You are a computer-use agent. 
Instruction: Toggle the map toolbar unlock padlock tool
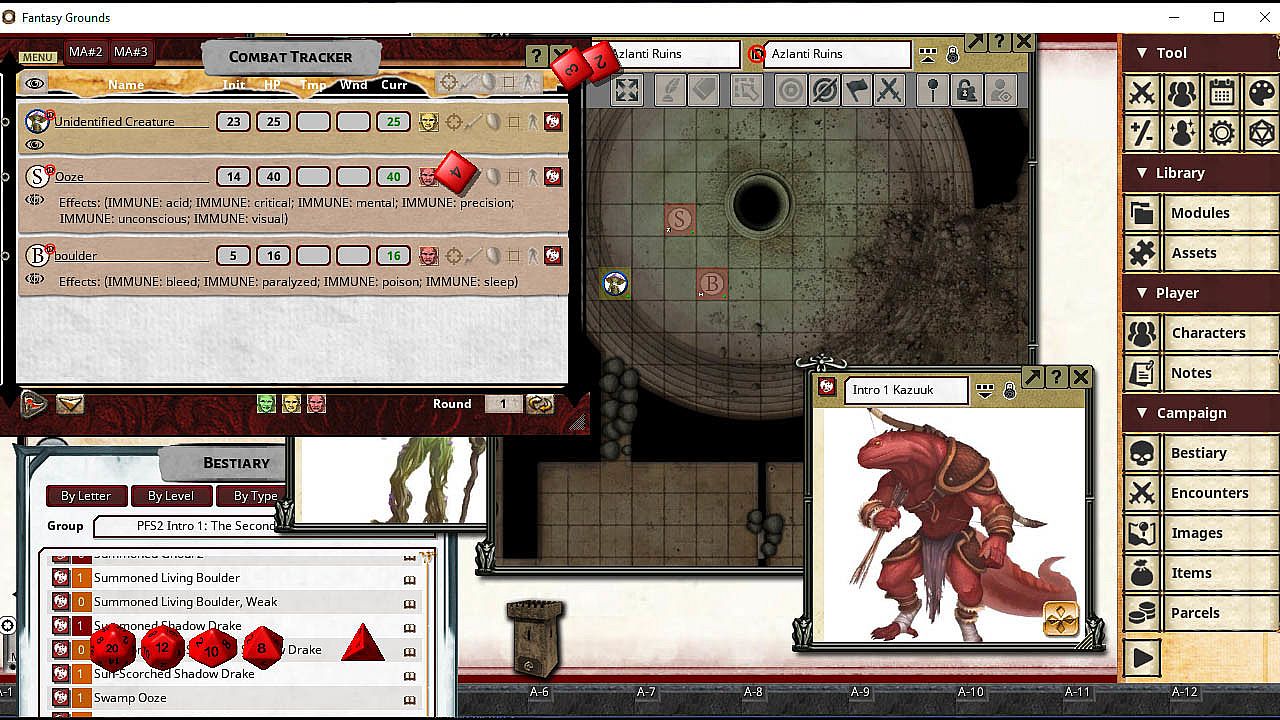click(x=966, y=90)
